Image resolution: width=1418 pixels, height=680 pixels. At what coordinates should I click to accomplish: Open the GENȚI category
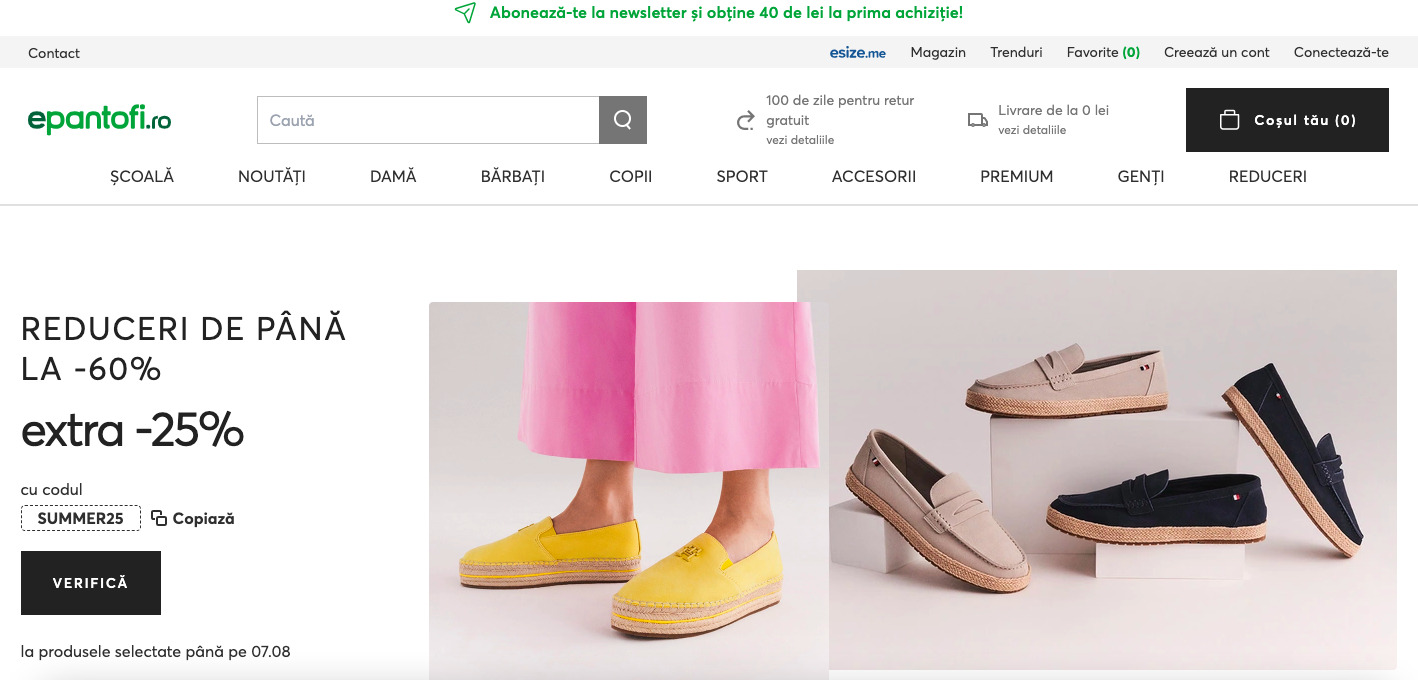tap(1141, 176)
